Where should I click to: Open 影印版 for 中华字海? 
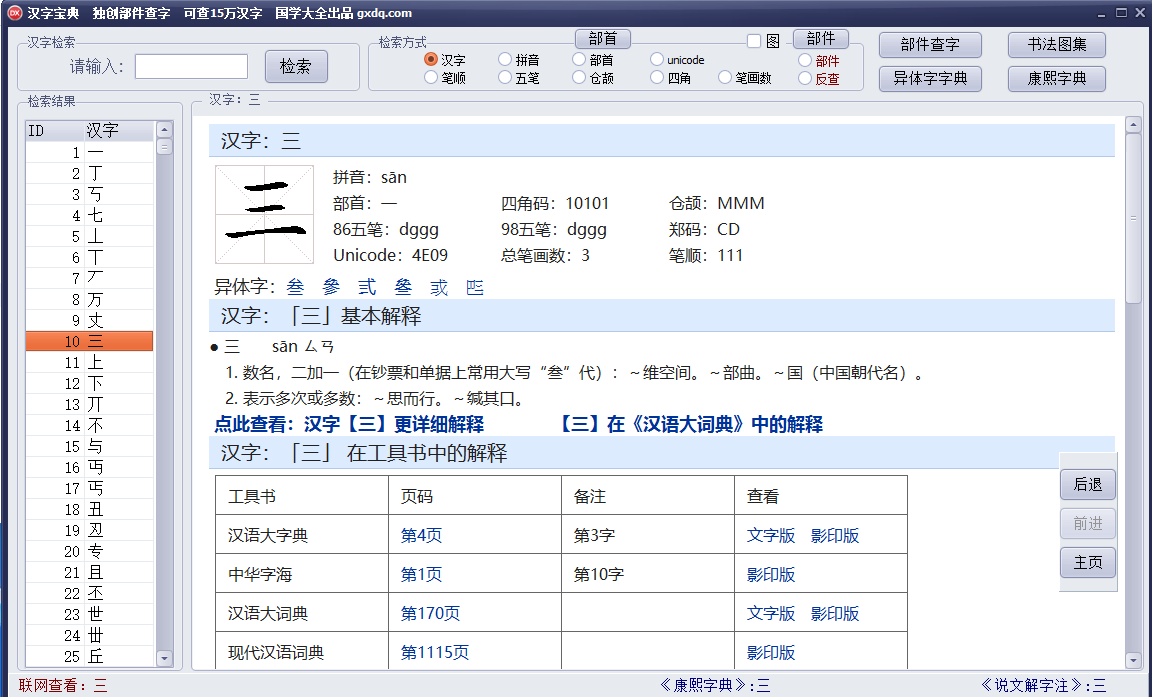pos(771,574)
